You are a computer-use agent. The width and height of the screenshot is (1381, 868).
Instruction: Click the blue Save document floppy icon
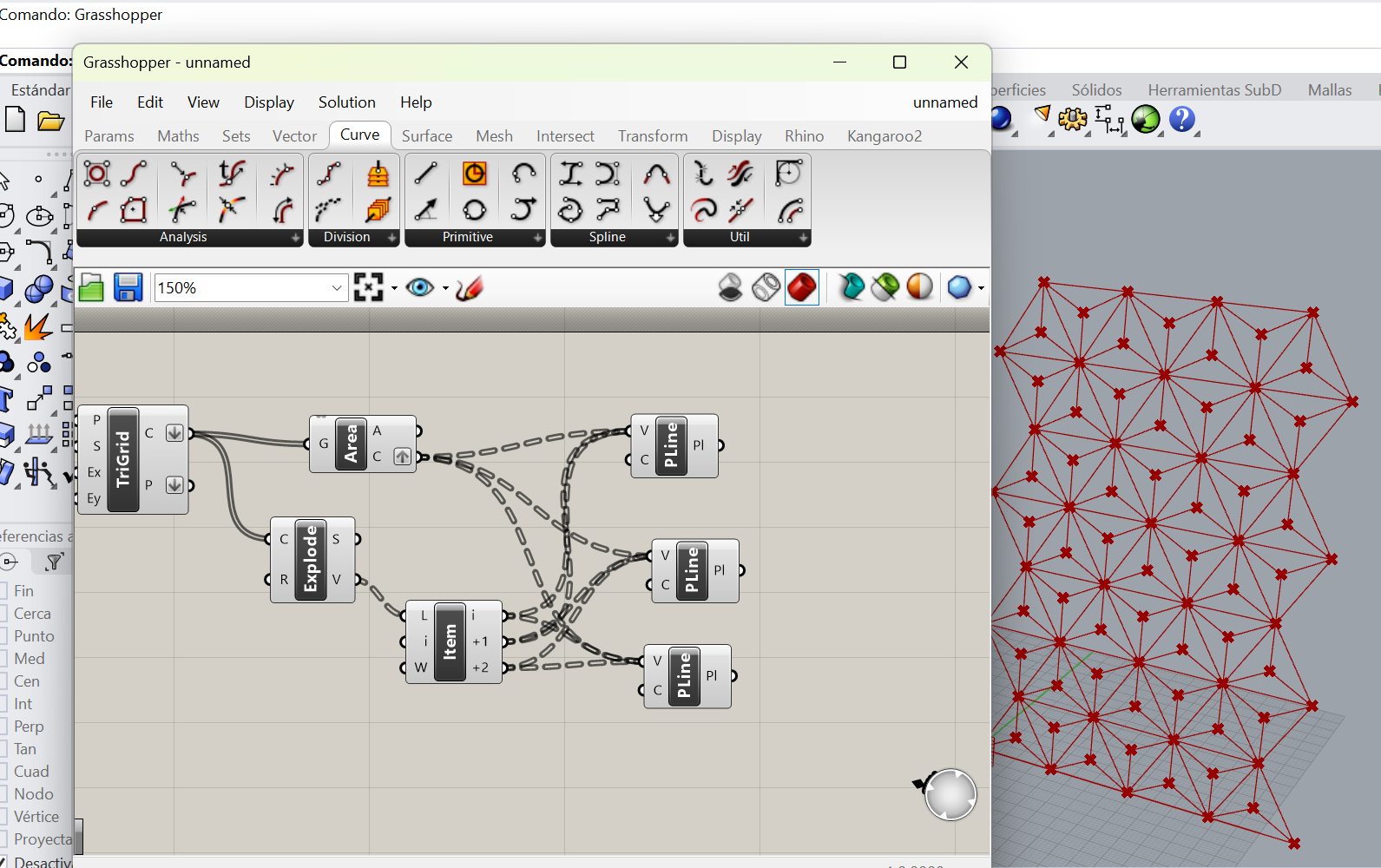(x=128, y=287)
